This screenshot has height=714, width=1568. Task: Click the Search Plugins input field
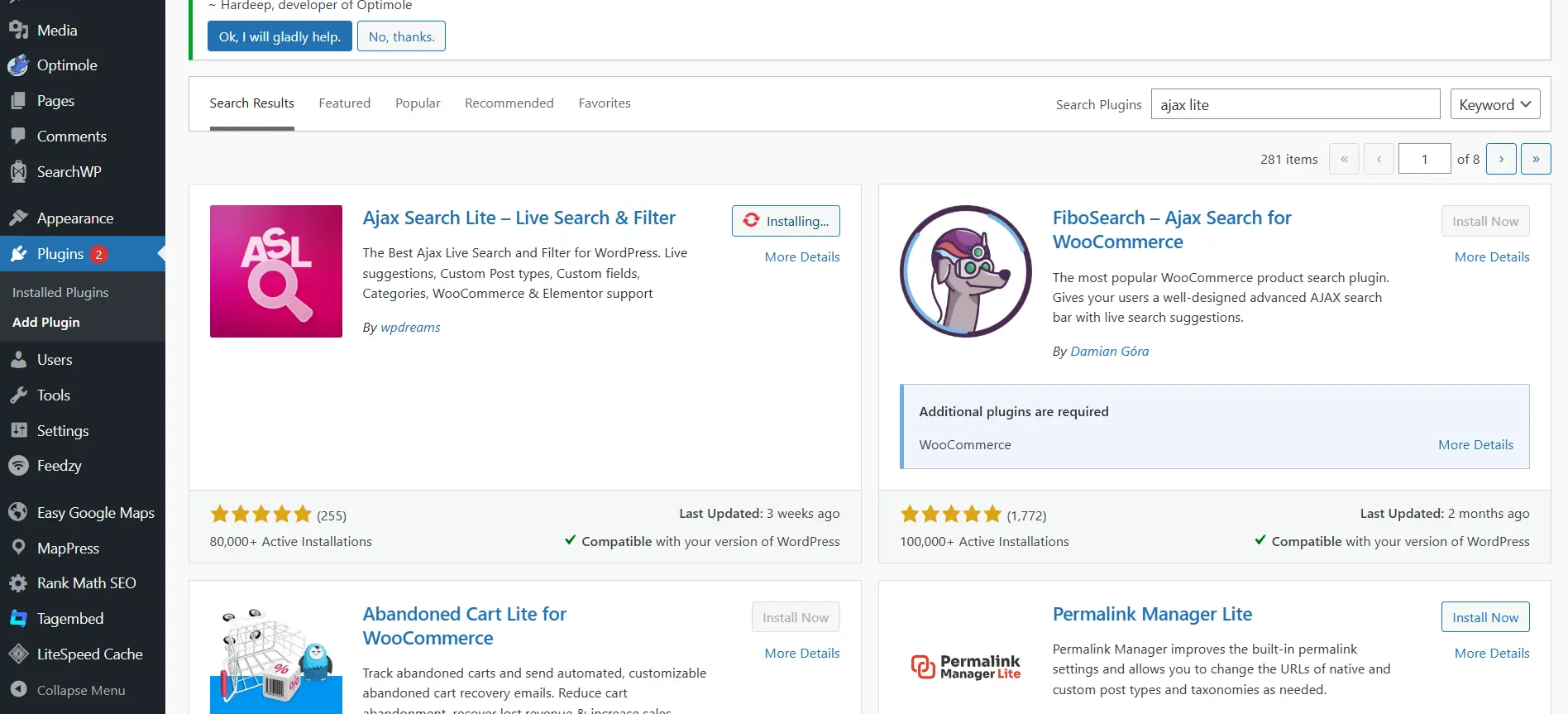point(1295,104)
